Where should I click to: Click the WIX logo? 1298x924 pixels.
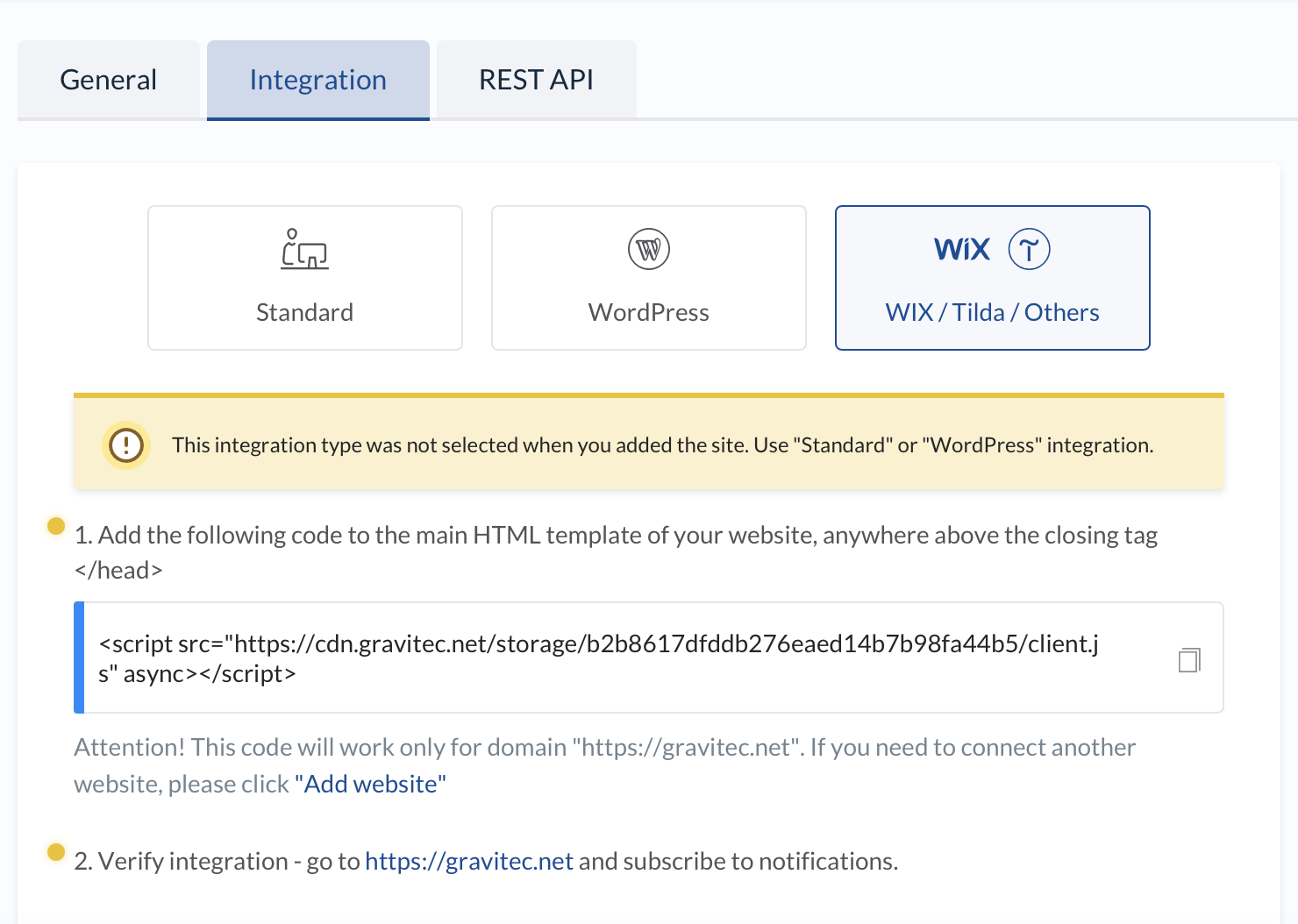click(x=962, y=249)
